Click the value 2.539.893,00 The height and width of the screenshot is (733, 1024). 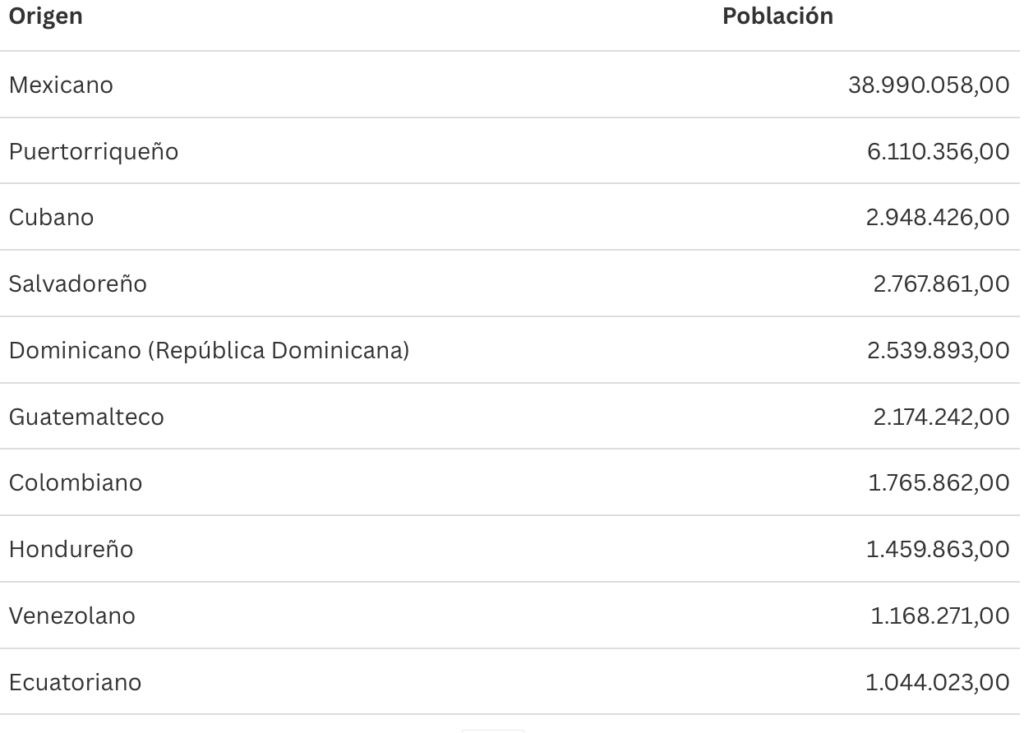coord(936,350)
